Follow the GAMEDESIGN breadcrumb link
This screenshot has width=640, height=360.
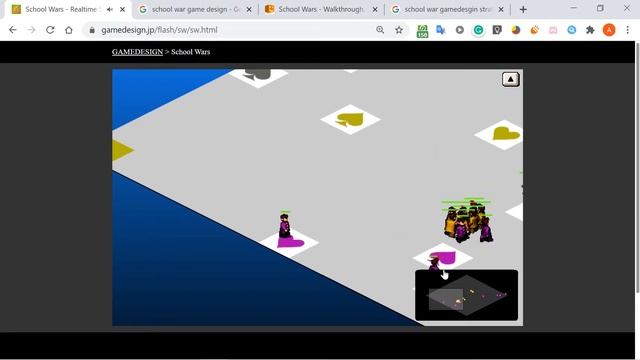pos(137,52)
